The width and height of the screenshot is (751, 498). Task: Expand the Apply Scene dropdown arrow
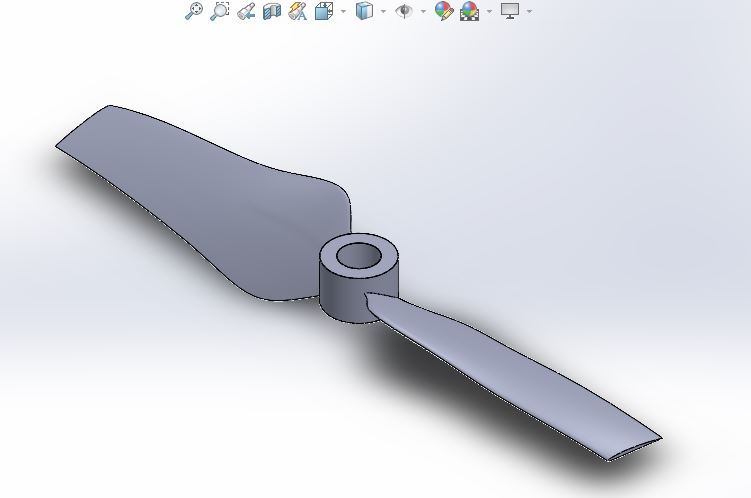coord(489,11)
